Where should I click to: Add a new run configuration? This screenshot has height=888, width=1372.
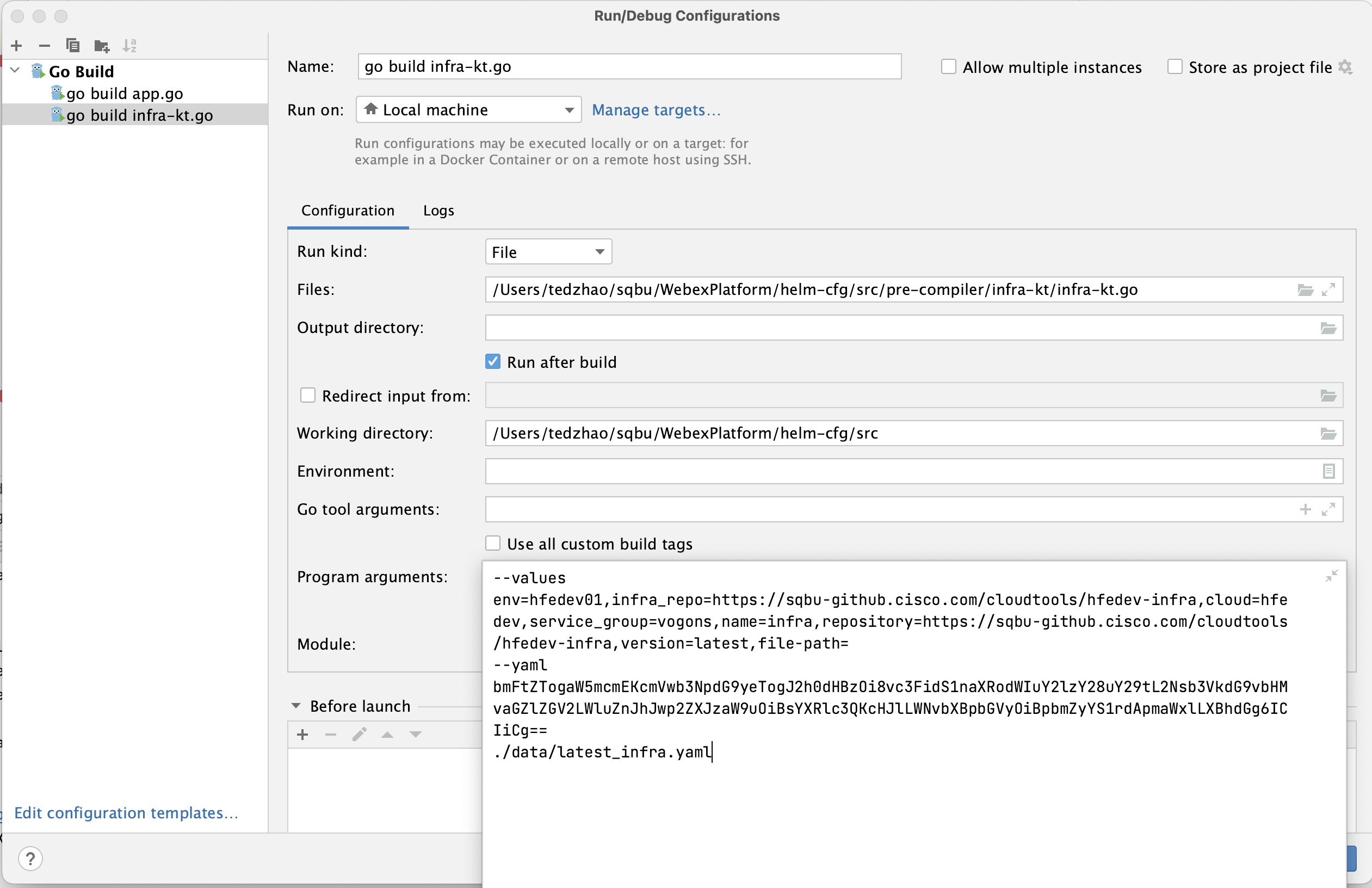pyautogui.click(x=17, y=46)
